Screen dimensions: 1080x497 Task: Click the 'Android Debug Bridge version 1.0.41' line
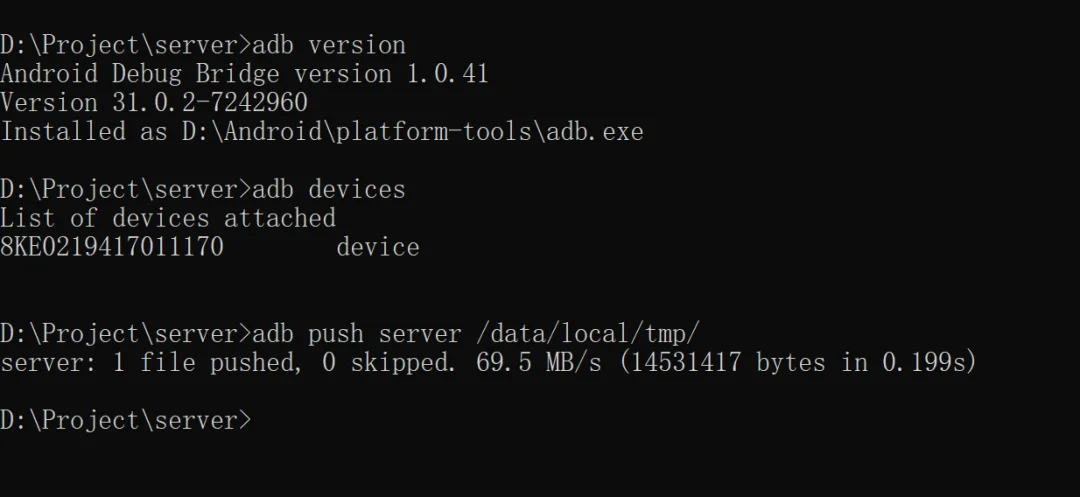coord(245,74)
